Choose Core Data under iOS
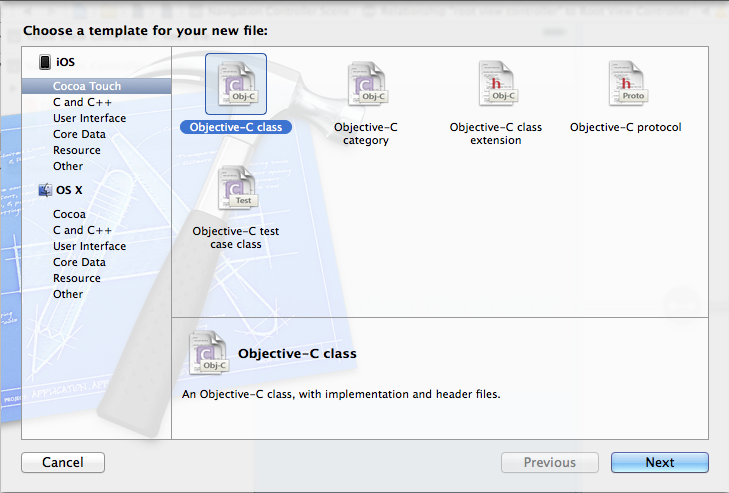 [x=96, y=134]
